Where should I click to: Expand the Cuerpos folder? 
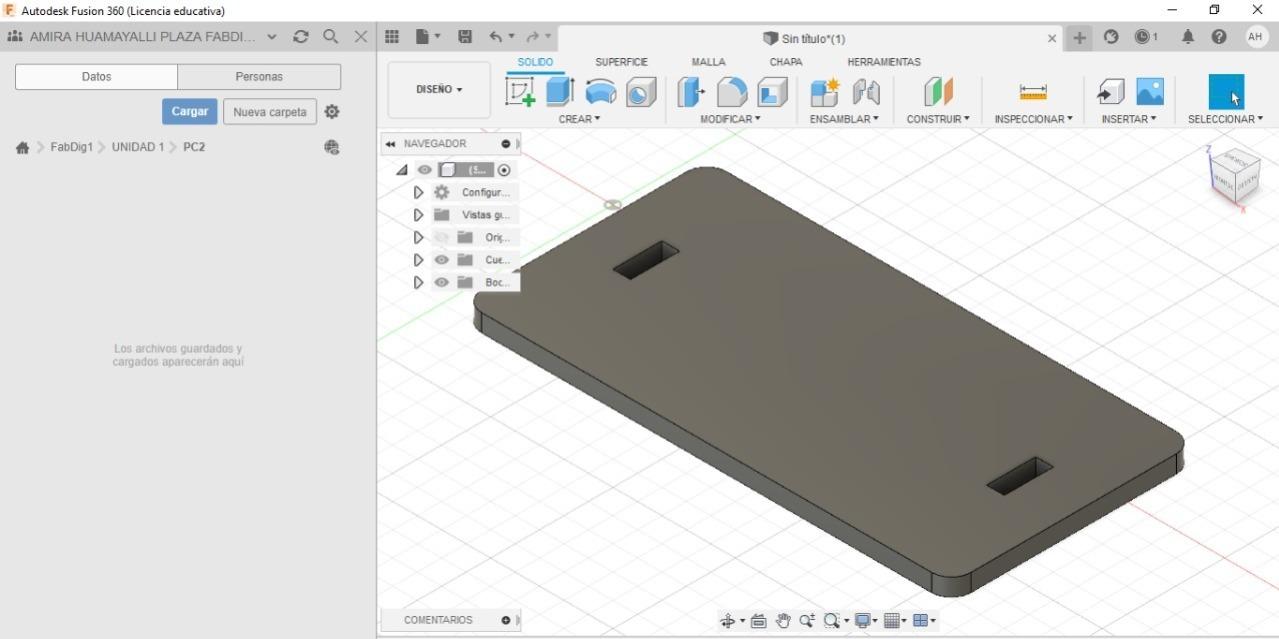[418, 260]
